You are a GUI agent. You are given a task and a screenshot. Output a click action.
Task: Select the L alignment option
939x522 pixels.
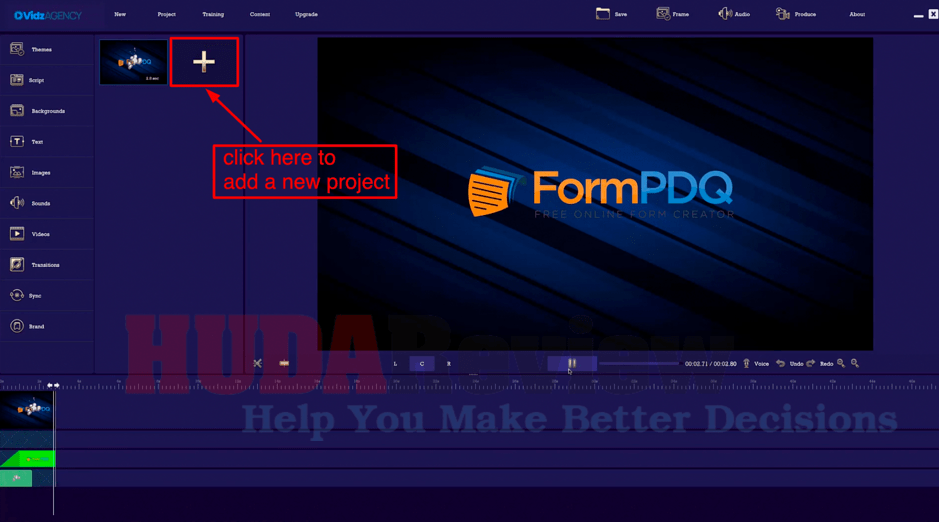(395, 363)
